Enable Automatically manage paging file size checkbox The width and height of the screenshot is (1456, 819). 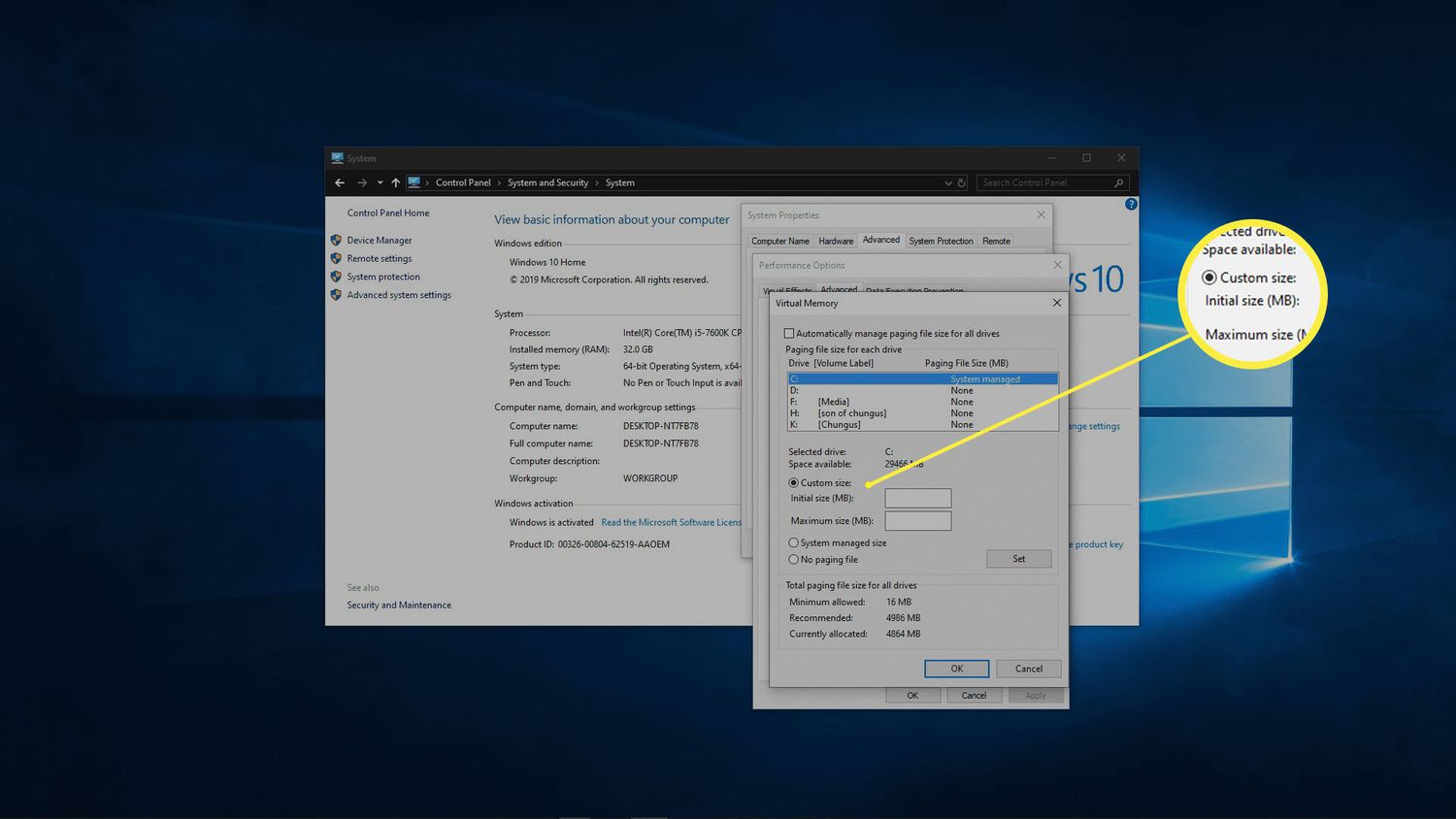tap(789, 334)
